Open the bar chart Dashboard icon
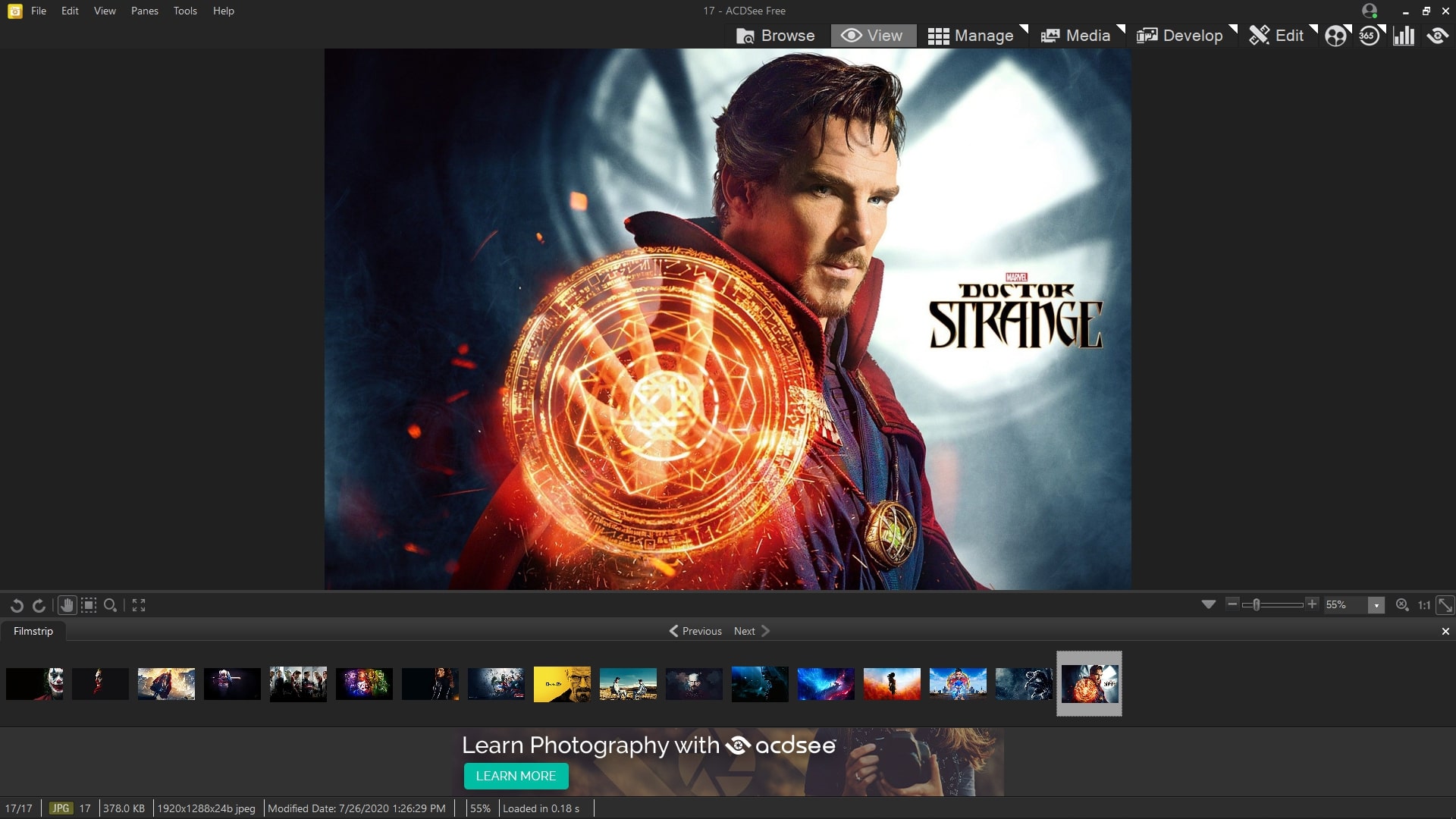Viewport: 1456px width, 819px height. pyautogui.click(x=1403, y=36)
